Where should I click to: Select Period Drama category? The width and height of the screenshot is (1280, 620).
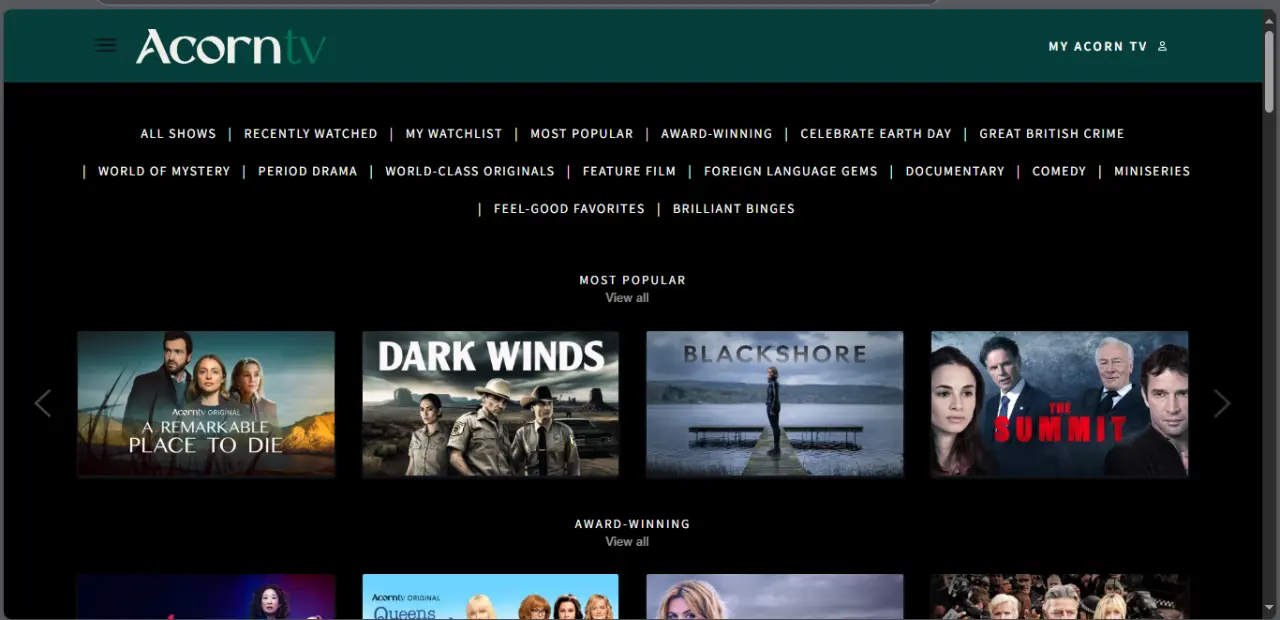pyautogui.click(x=308, y=171)
